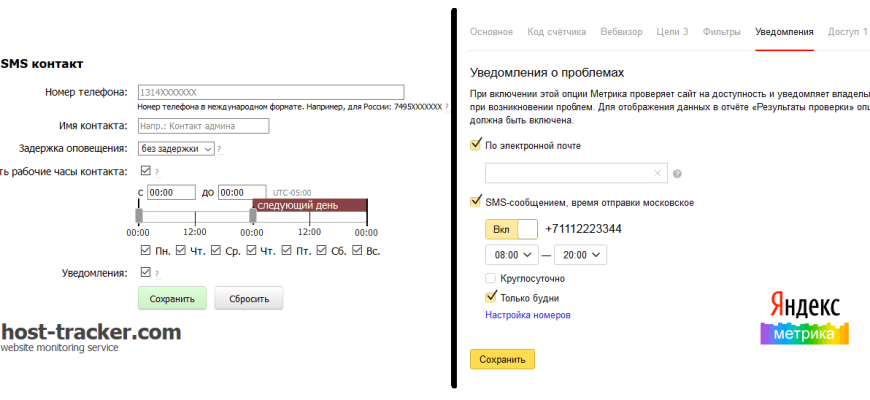Expand the 20:00 end time dropdown
Viewport: 870px width, 400px height.
tap(580, 255)
